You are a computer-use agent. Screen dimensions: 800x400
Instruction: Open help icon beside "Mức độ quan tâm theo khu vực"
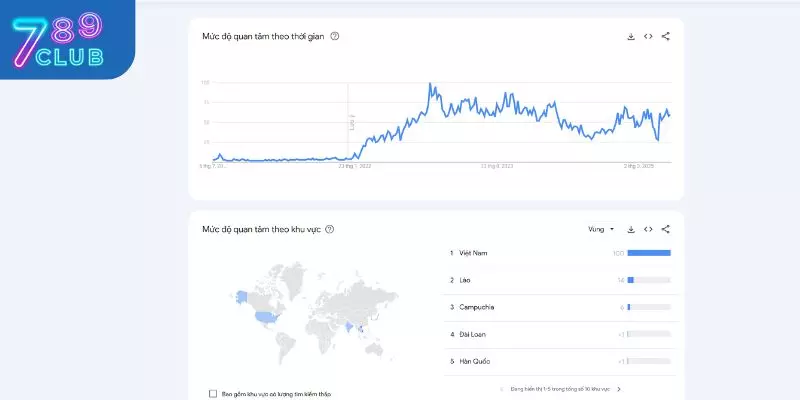[329, 229]
